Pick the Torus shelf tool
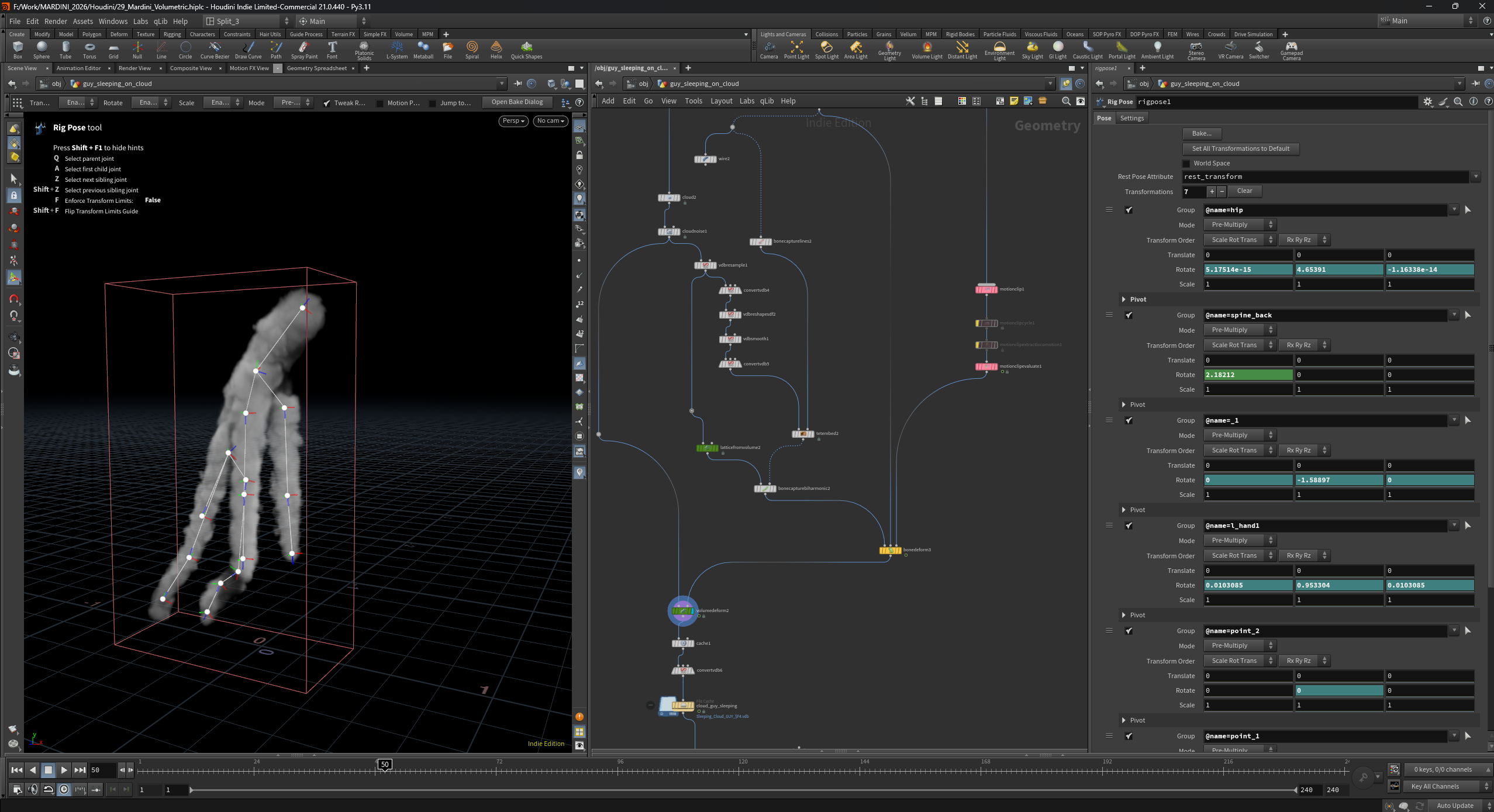This screenshot has width=1494, height=812. (x=89, y=50)
